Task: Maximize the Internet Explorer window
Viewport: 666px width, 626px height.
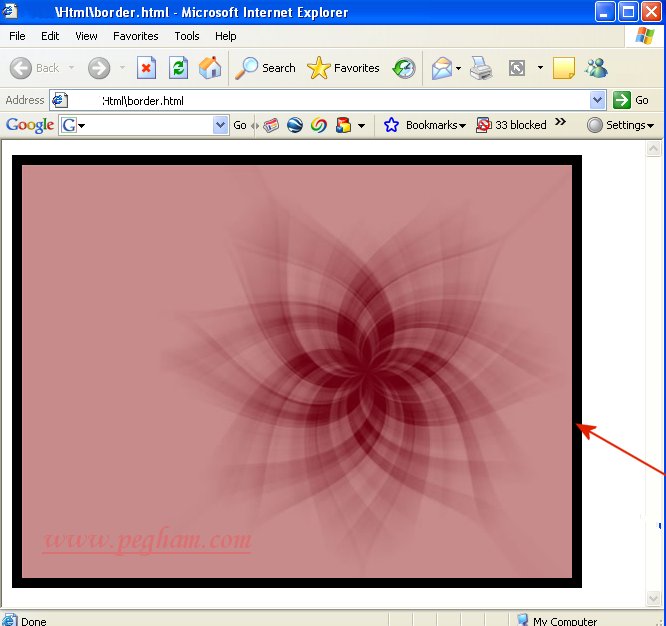Action: tap(628, 11)
